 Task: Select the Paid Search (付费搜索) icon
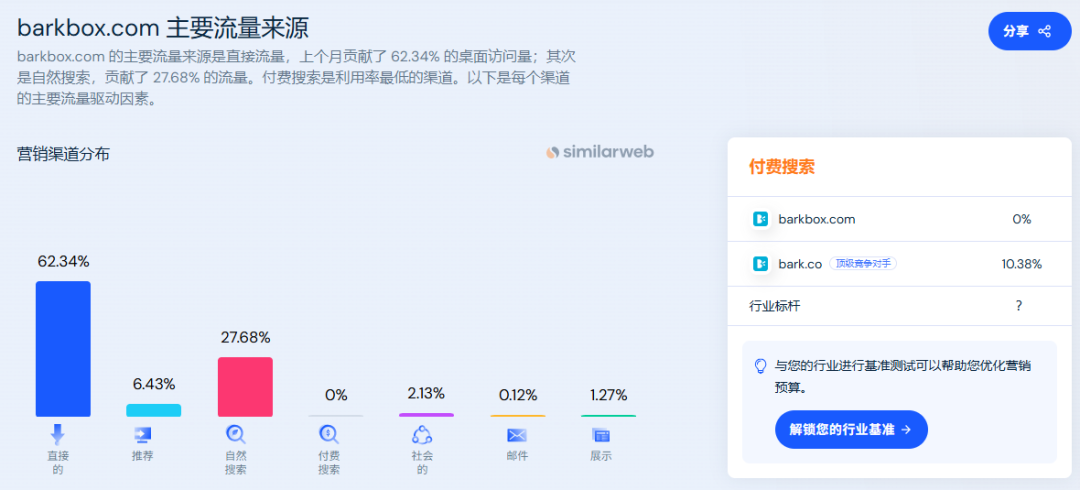click(329, 434)
